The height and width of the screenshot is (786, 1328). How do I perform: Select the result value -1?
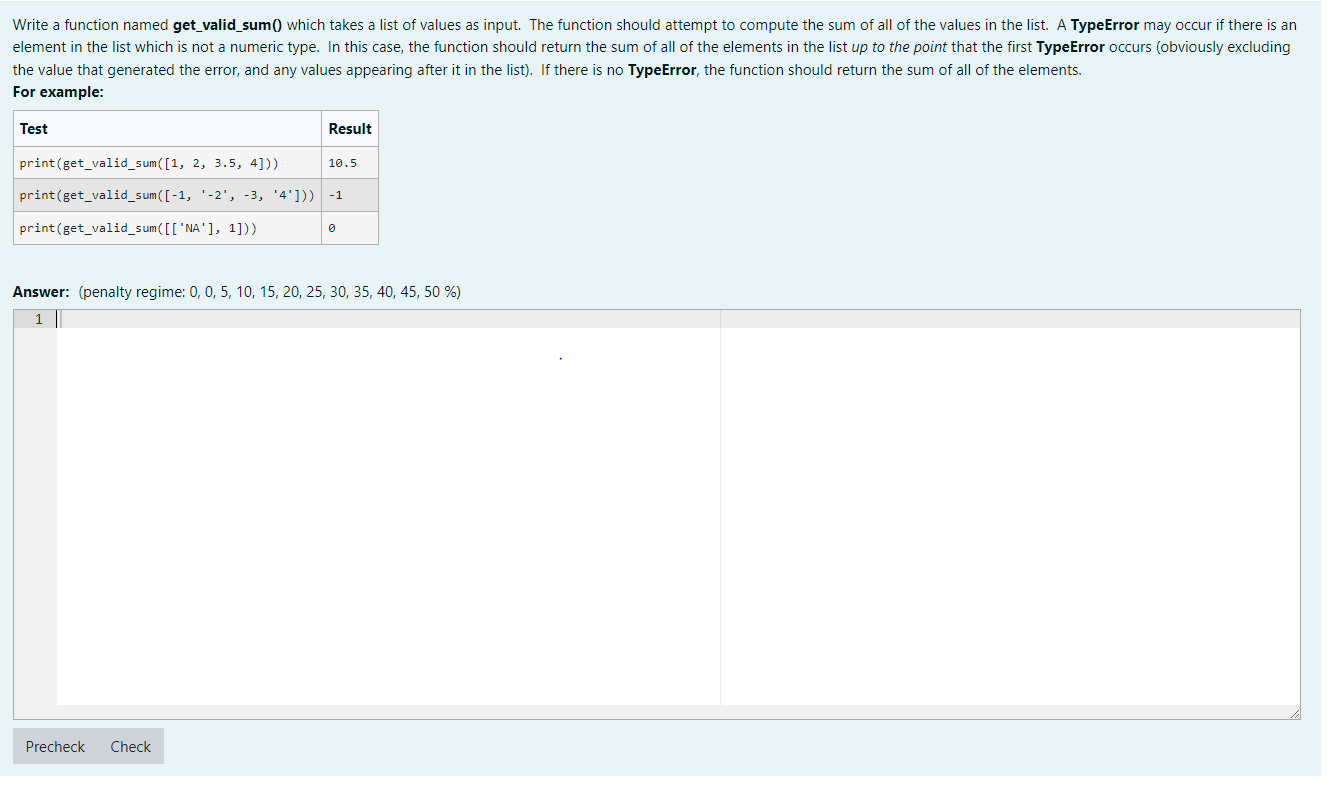pyautogui.click(x=334, y=195)
